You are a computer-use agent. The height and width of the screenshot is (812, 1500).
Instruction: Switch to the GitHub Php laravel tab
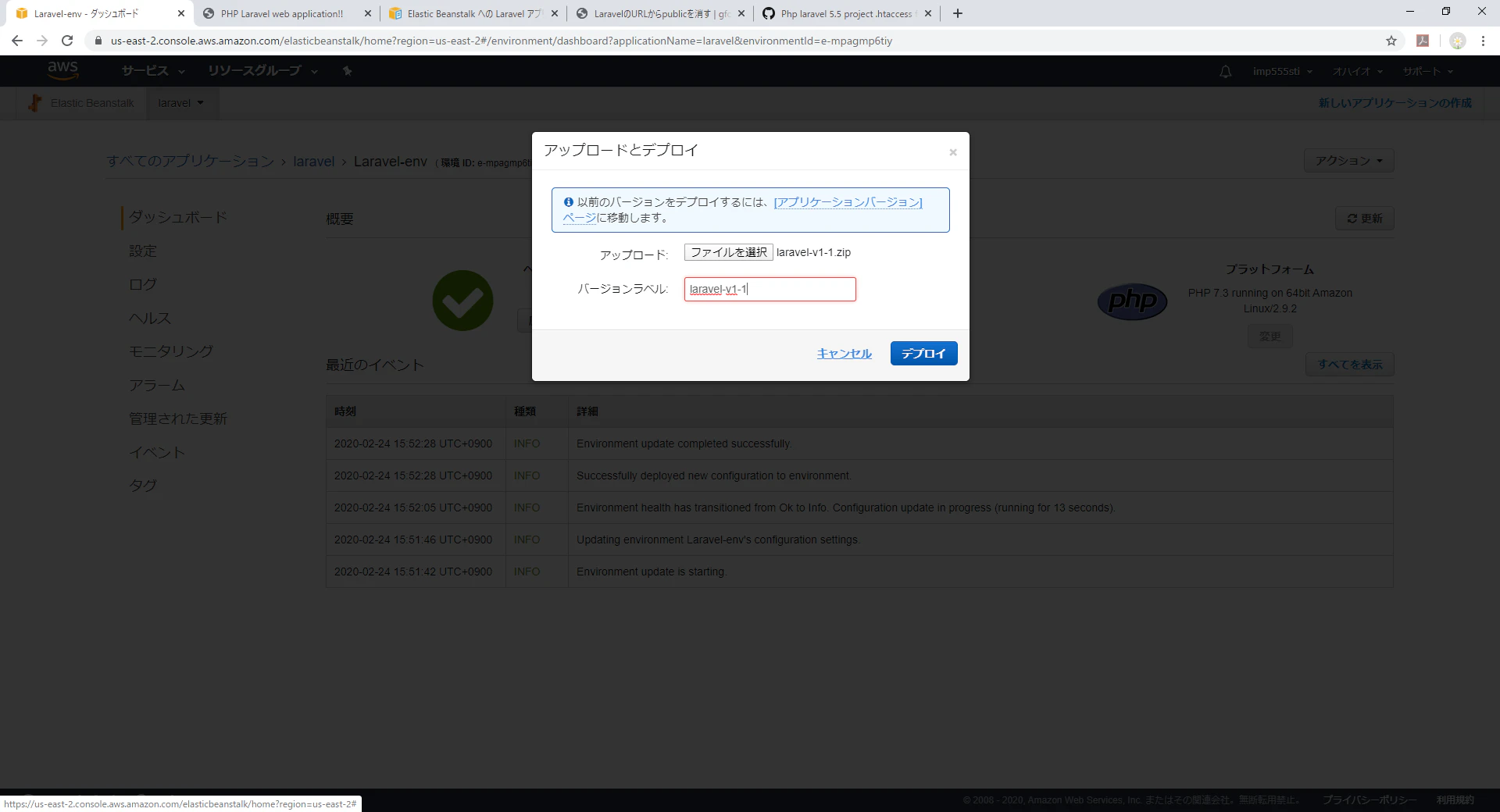point(846,13)
